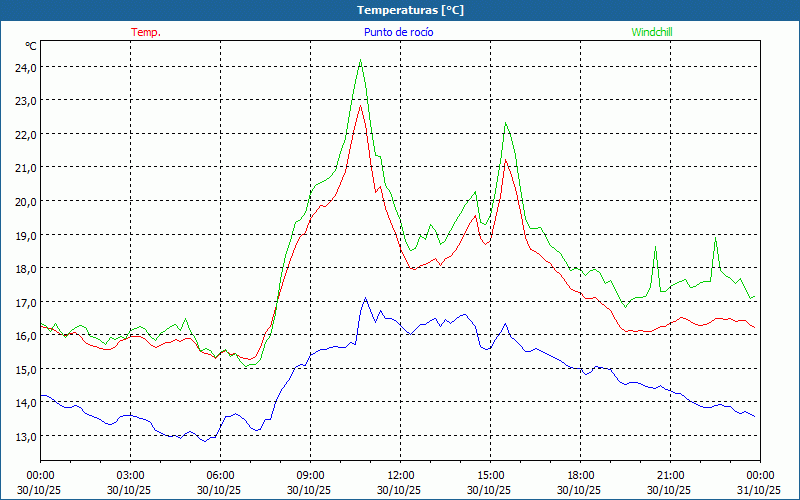
Task: Click the 03:00 time axis label
Action: [x=130, y=475]
